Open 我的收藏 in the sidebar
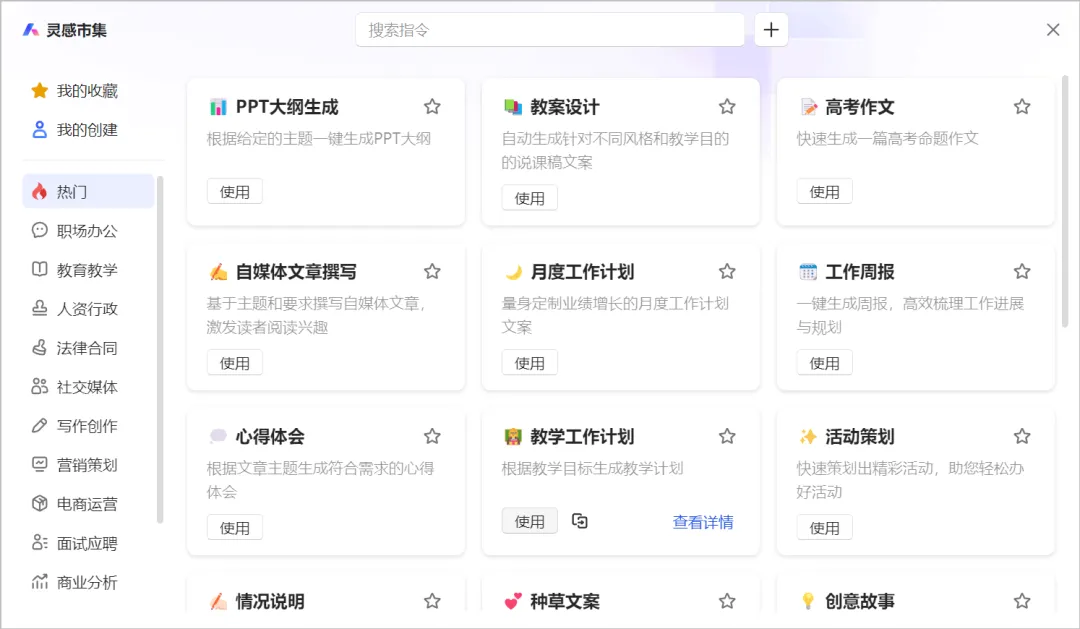This screenshot has width=1080, height=629. point(75,90)
